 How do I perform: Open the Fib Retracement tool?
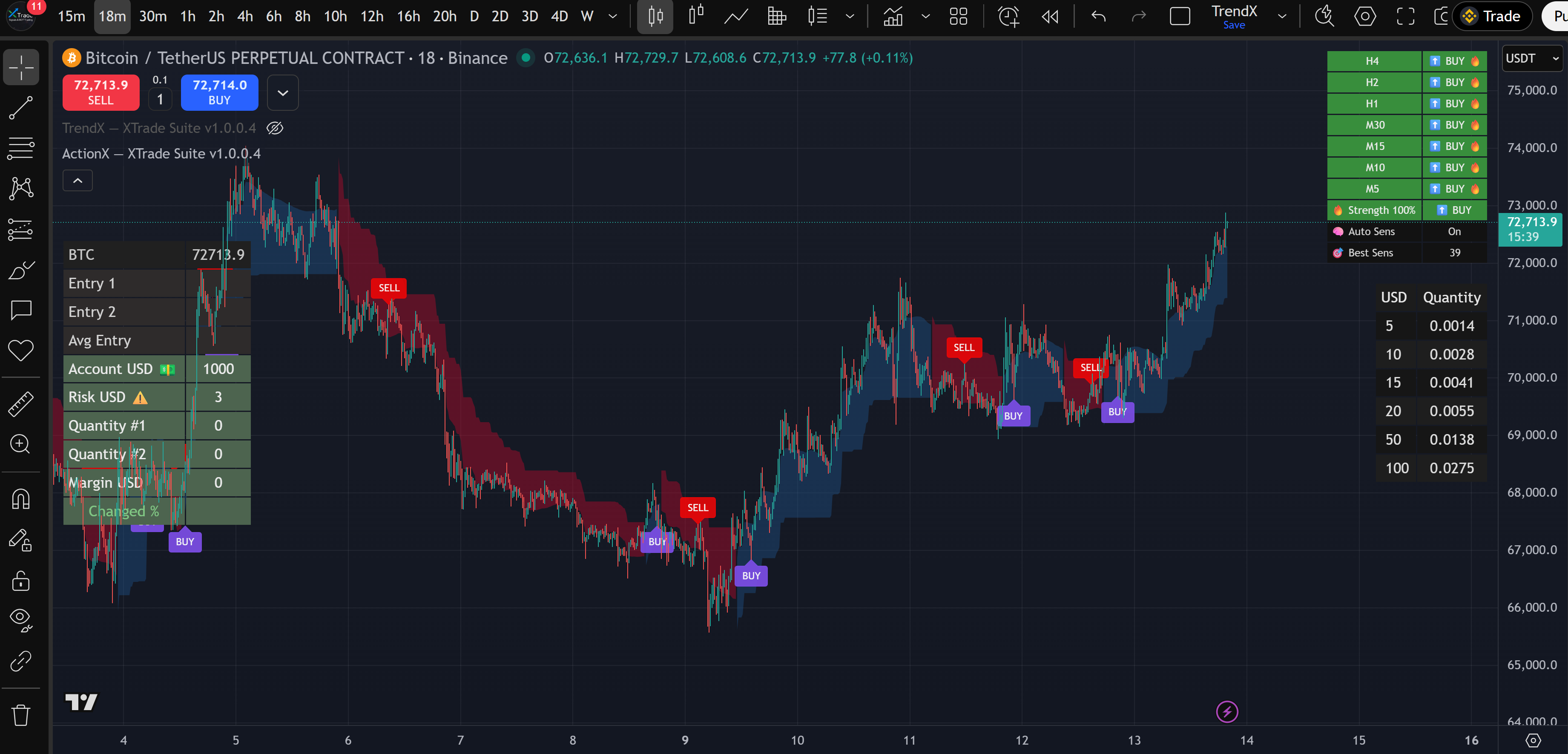point(21,148)
